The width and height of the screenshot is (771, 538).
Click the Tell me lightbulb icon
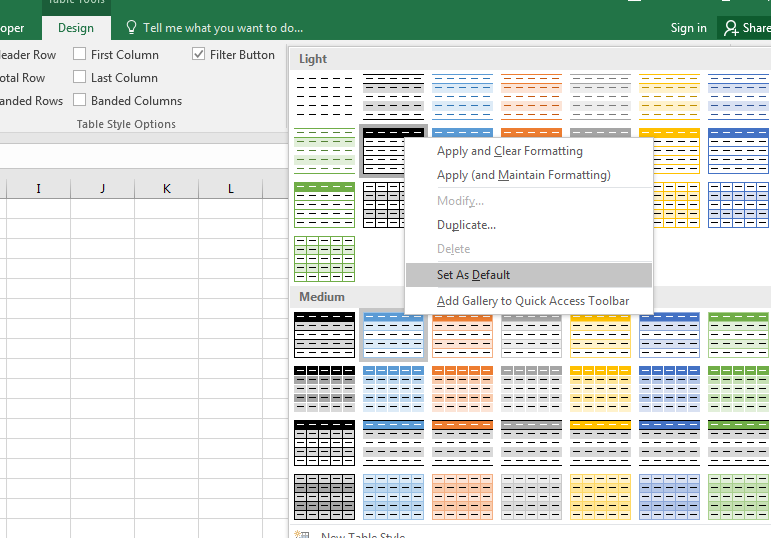(x=131, y=28)
